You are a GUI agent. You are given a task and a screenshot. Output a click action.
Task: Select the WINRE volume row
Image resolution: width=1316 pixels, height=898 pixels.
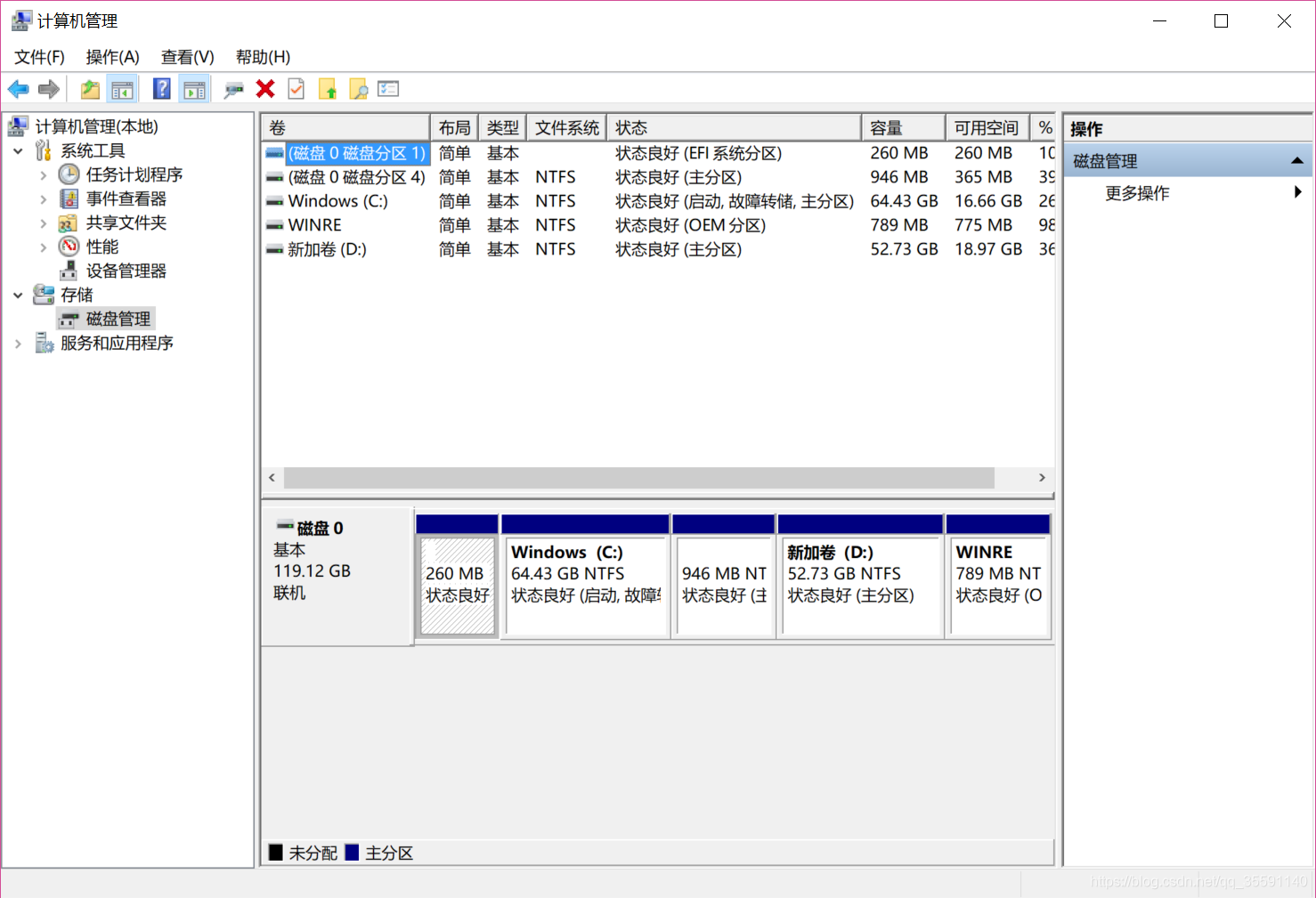tap(658, 225)
